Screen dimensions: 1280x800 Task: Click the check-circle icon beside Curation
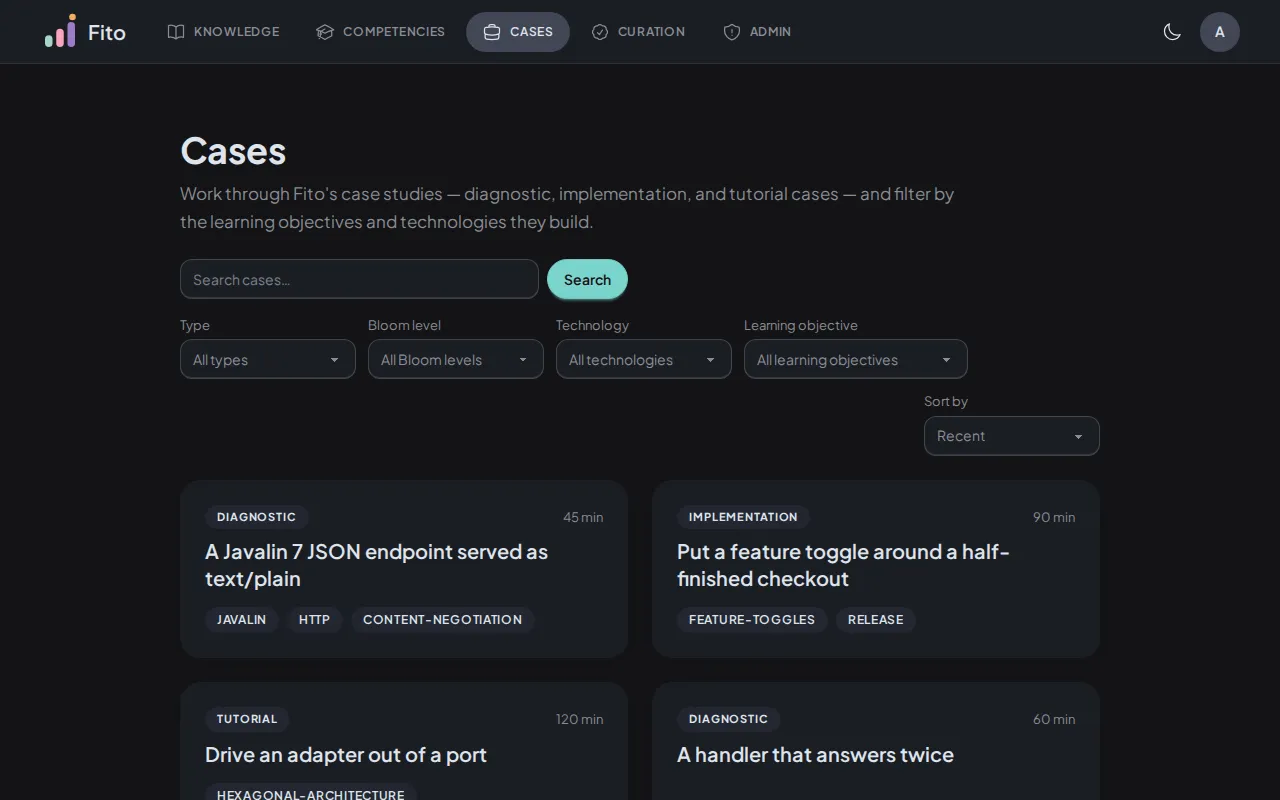point(600,32)
